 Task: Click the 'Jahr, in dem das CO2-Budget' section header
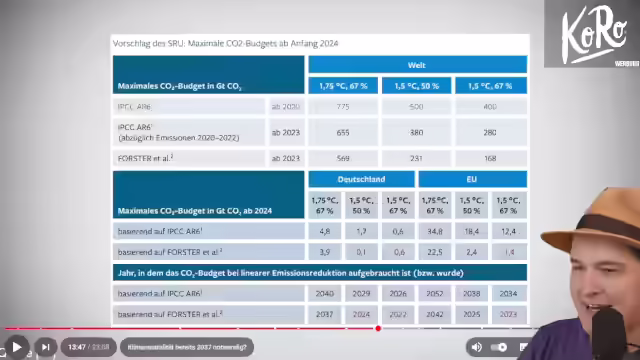pos(320,273)
